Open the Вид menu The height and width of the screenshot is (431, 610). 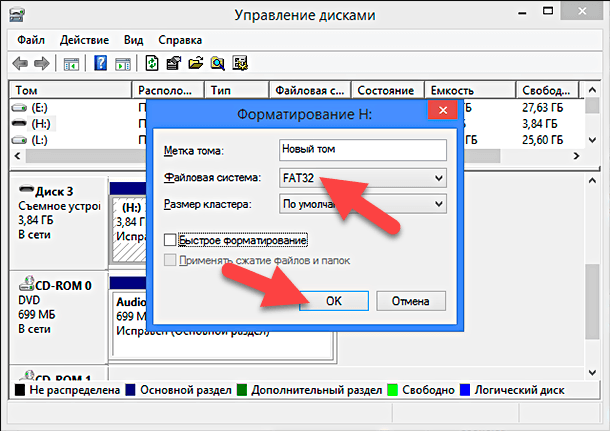point(133,40)
